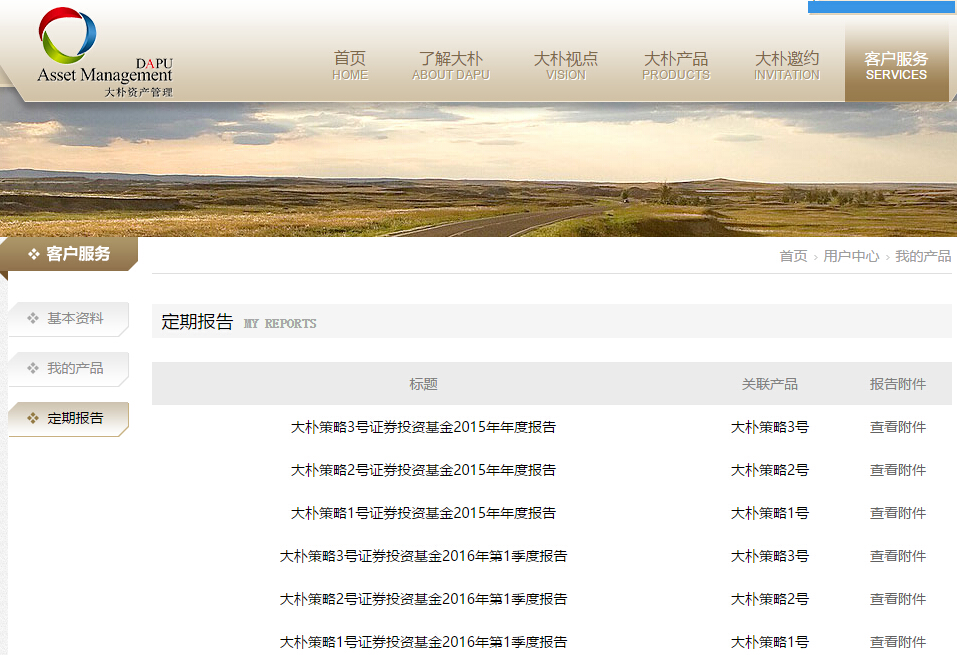Open 大朴策略3号证券投资基金2016年第1季度报告

pos(424,556)
